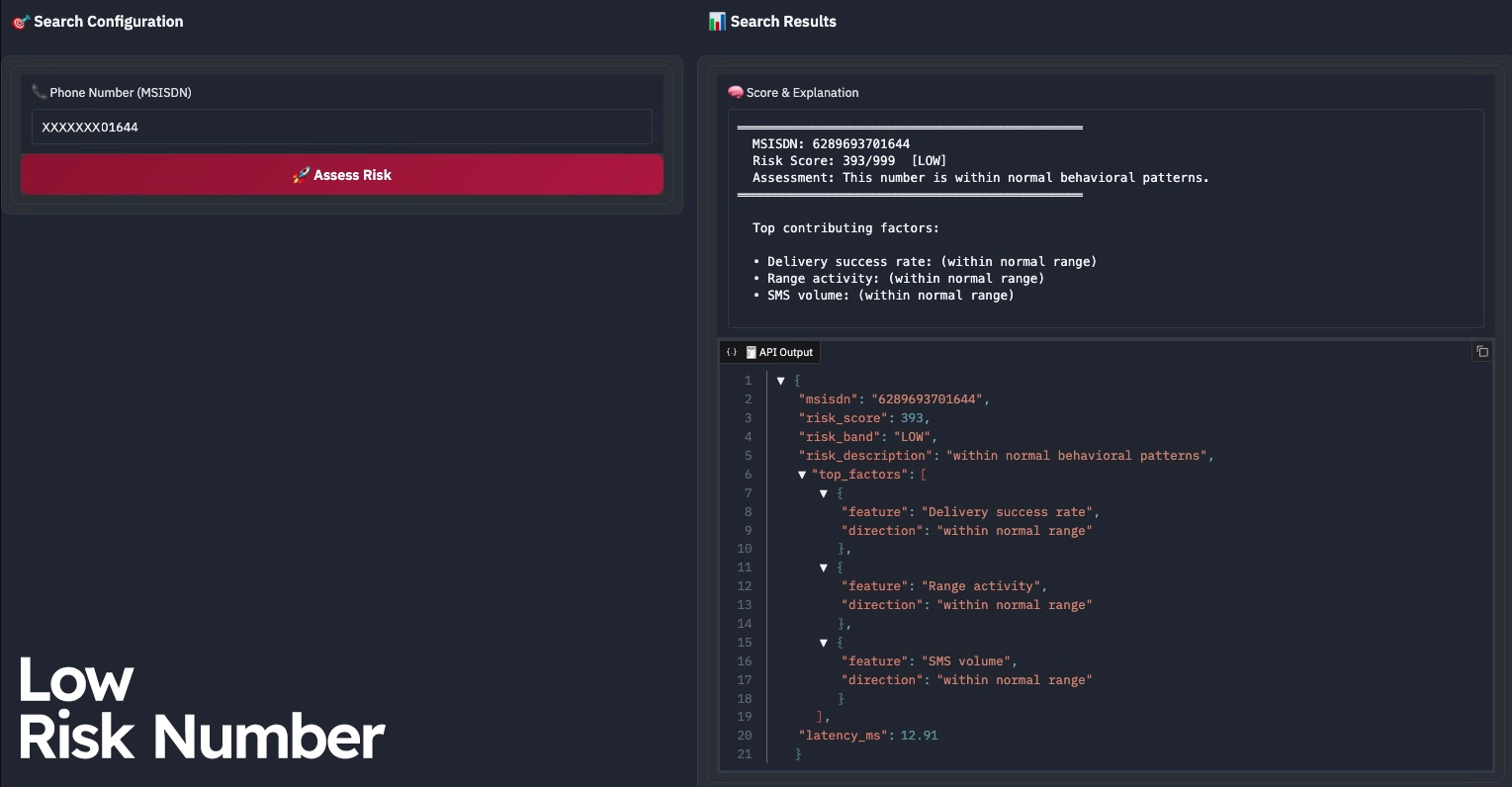Click the brain icon near Score & Explanation
This screenshot has width=1512, height=787.
tap(736, 92)
